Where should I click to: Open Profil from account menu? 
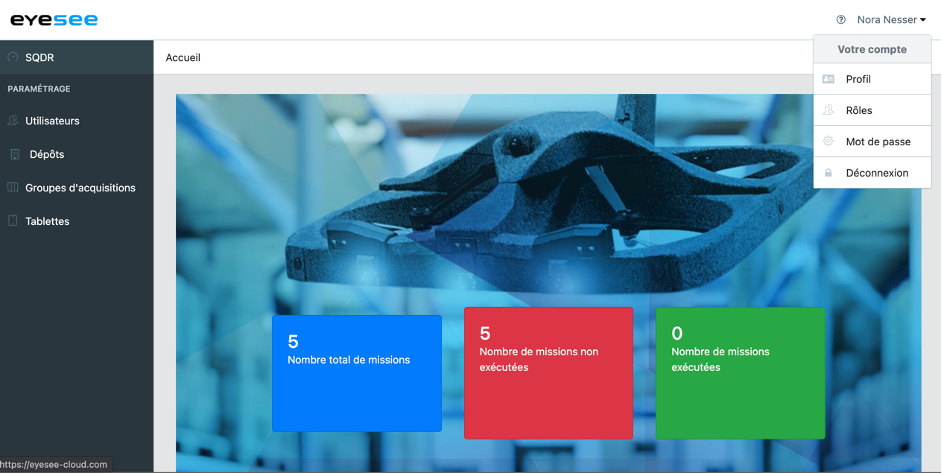(872, 79)
